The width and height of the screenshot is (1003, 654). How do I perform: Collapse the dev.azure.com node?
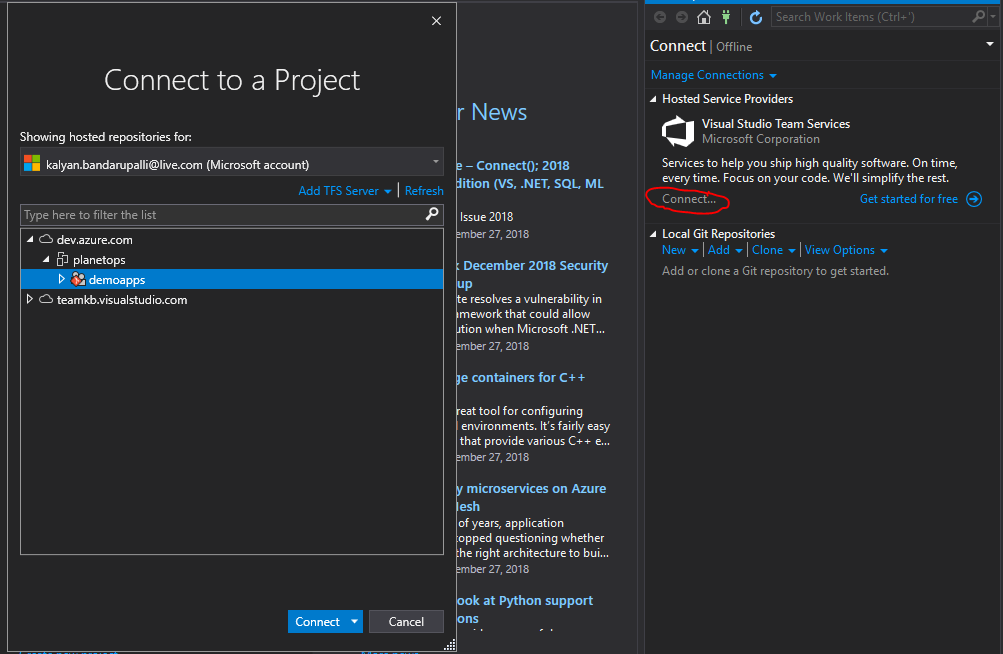(x=30, y=239)
